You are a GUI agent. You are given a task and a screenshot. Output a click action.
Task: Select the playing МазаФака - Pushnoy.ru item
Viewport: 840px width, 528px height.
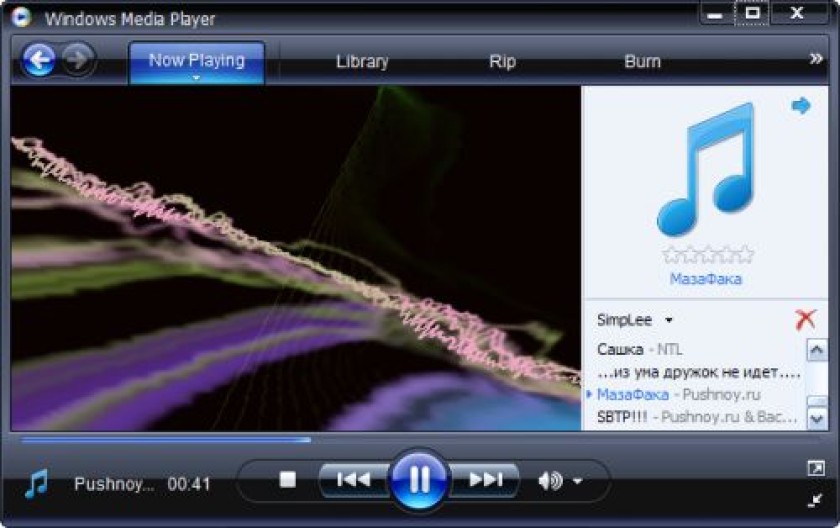(678, 395)
